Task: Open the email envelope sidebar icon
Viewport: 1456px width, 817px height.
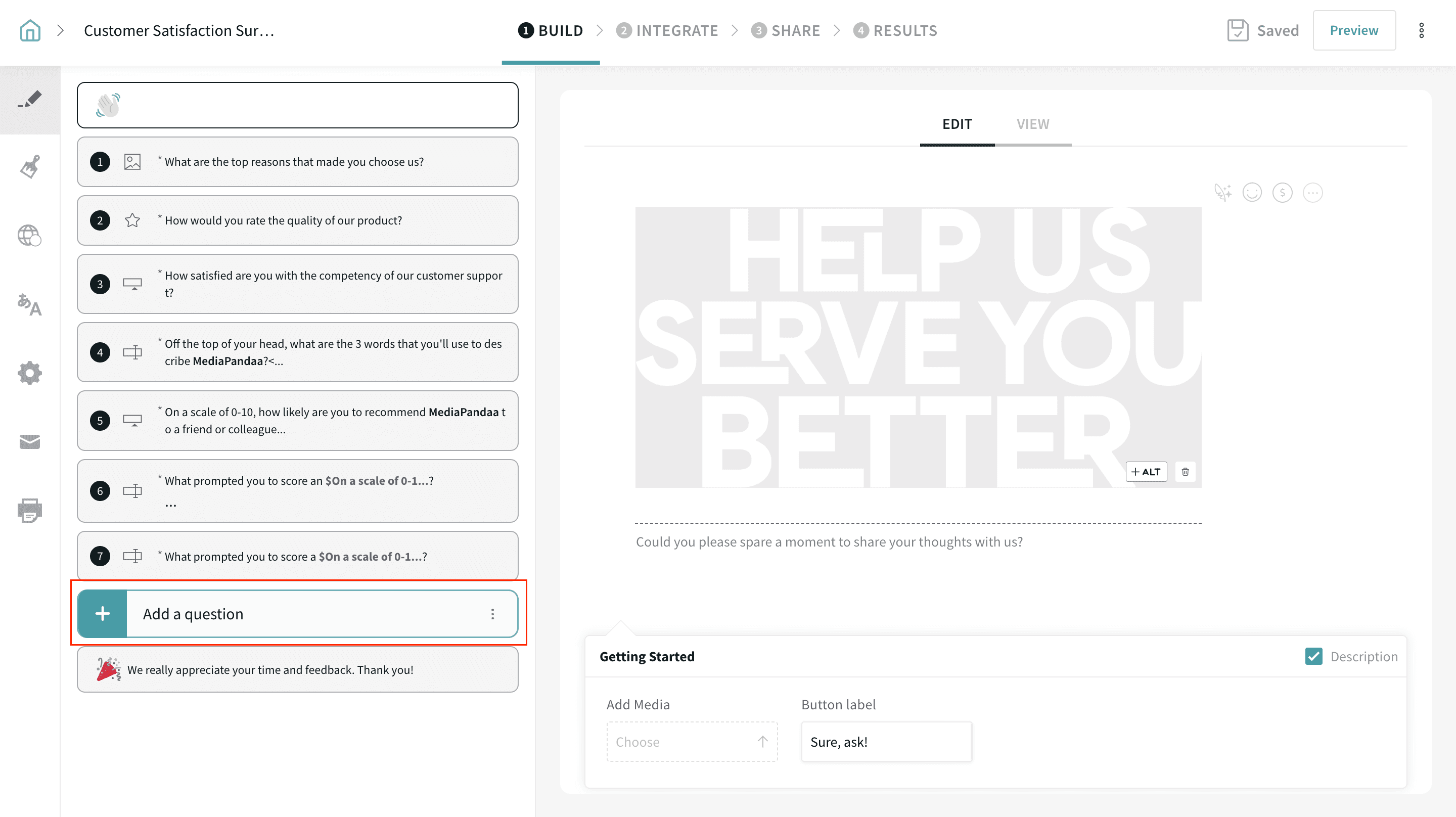Action: pos(30,441)
